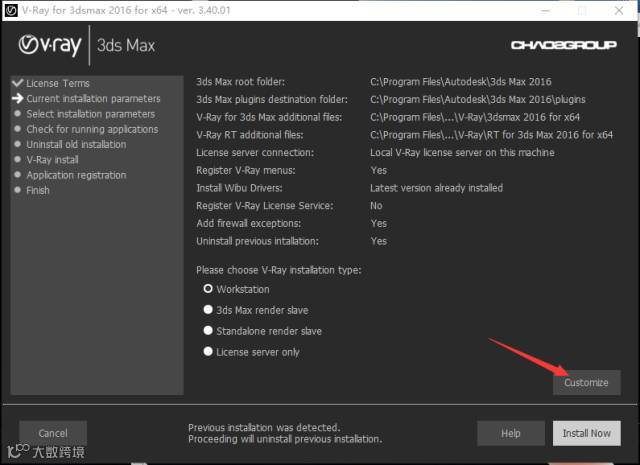Screen dimensions: 640x465
Task: Click the plugins destination folder path
Action: point(478,99)
